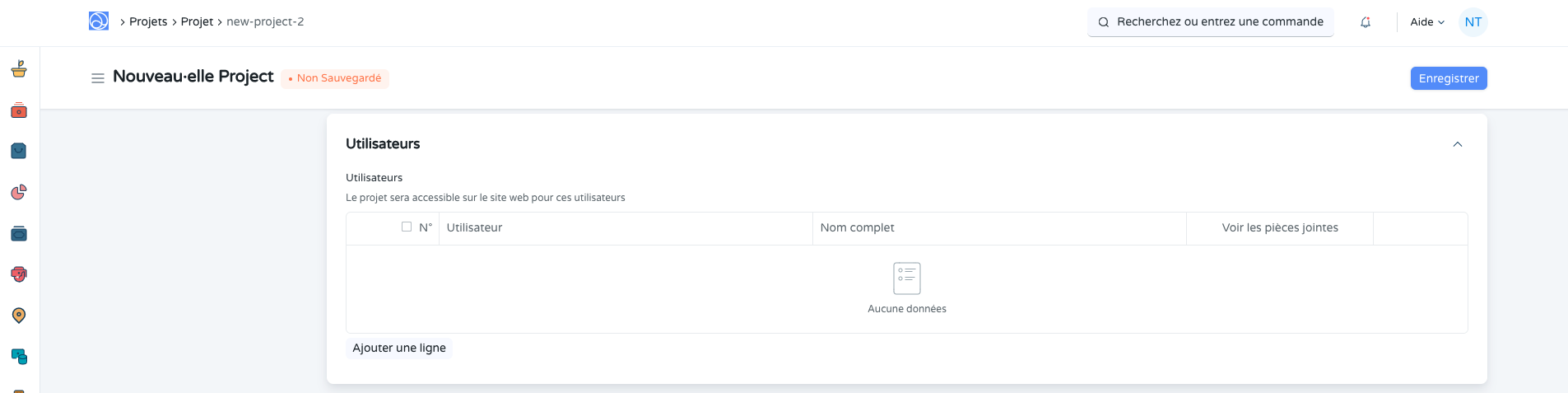
Task: Click the red box sidebar icon
Action: [x=19, y=110]
